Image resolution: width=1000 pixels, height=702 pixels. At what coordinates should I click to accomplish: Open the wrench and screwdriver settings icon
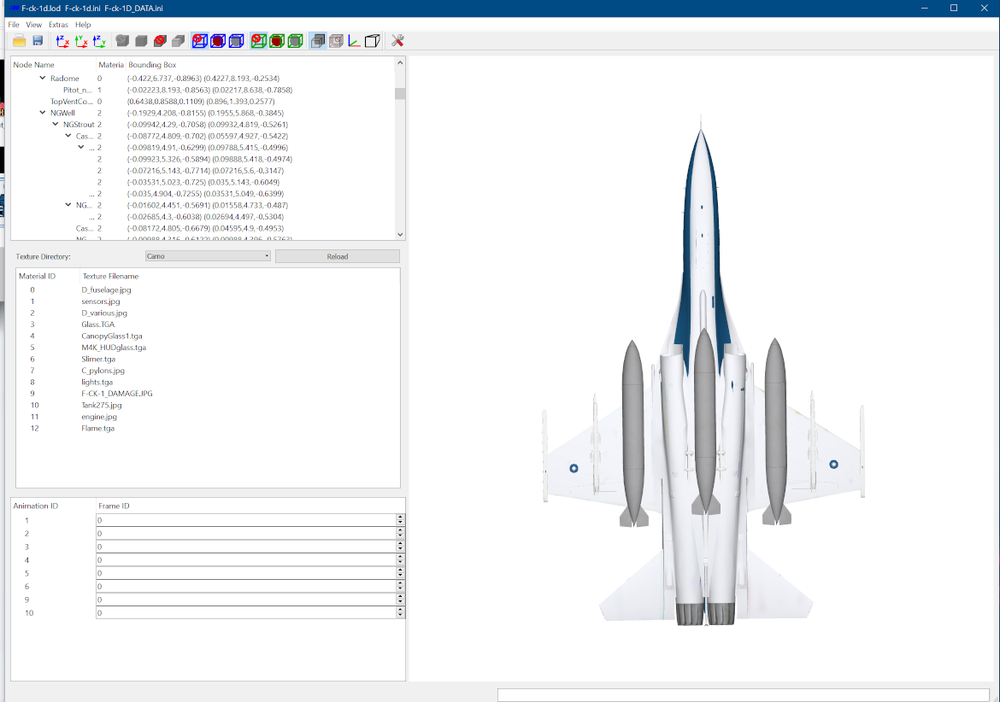397,41
